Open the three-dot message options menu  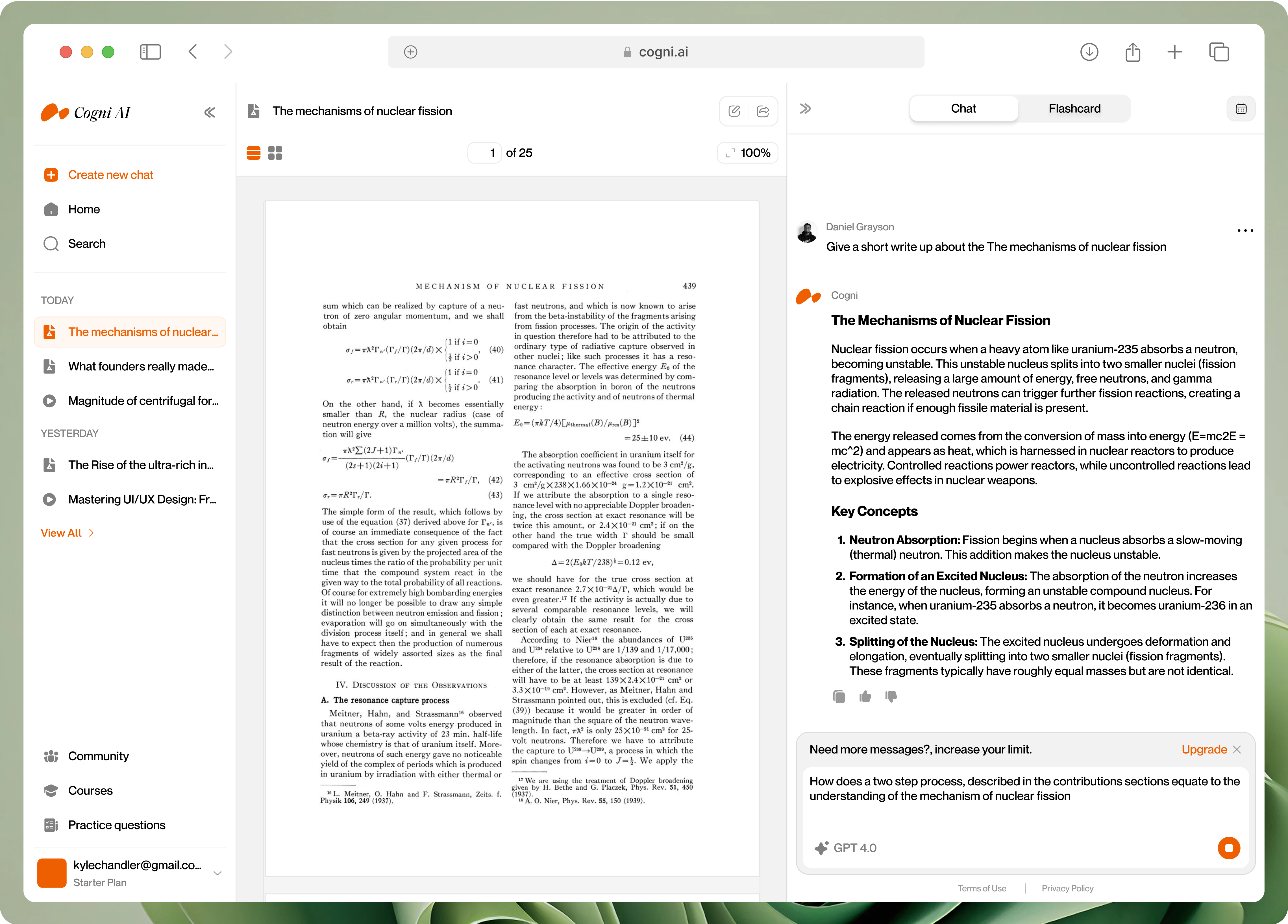(x=1245, y=231)
